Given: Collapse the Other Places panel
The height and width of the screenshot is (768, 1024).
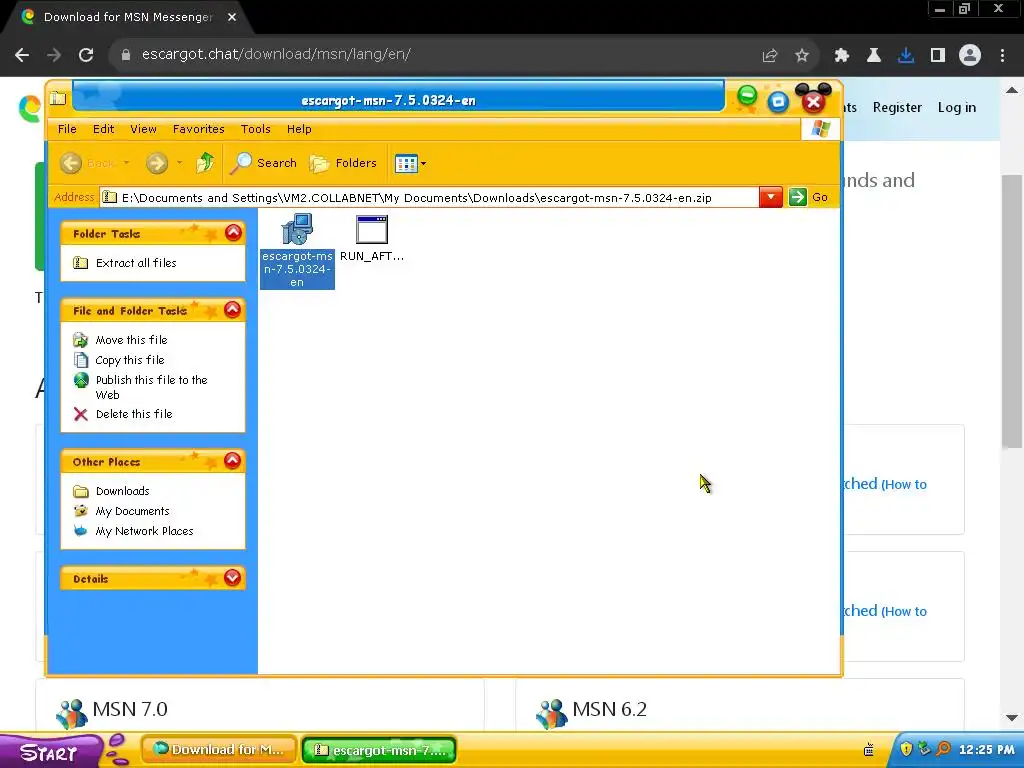Looking at the screenshot, I should pos(232,460).
